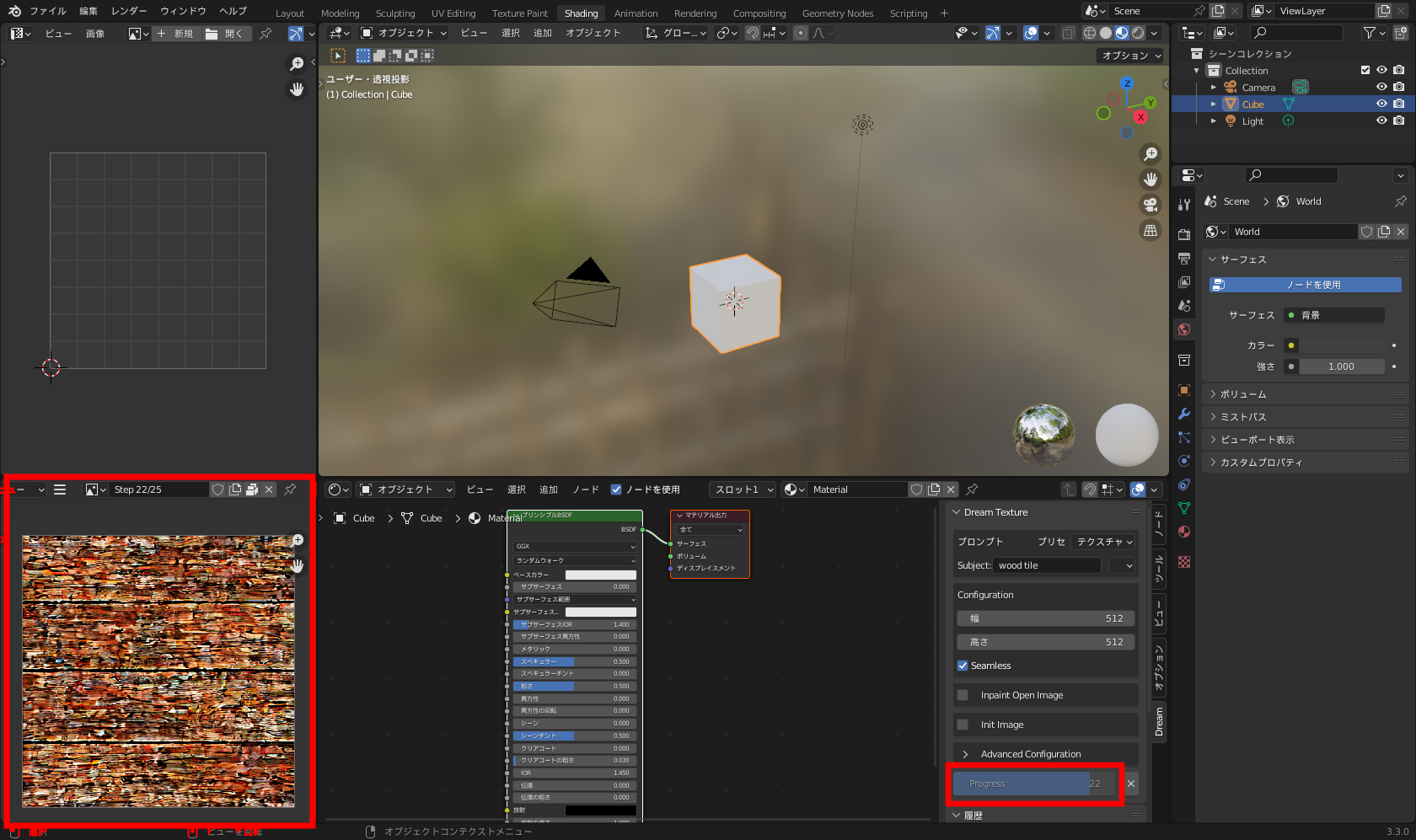
Task: Click the 開く open image button
Action: (x=226, y=34)
